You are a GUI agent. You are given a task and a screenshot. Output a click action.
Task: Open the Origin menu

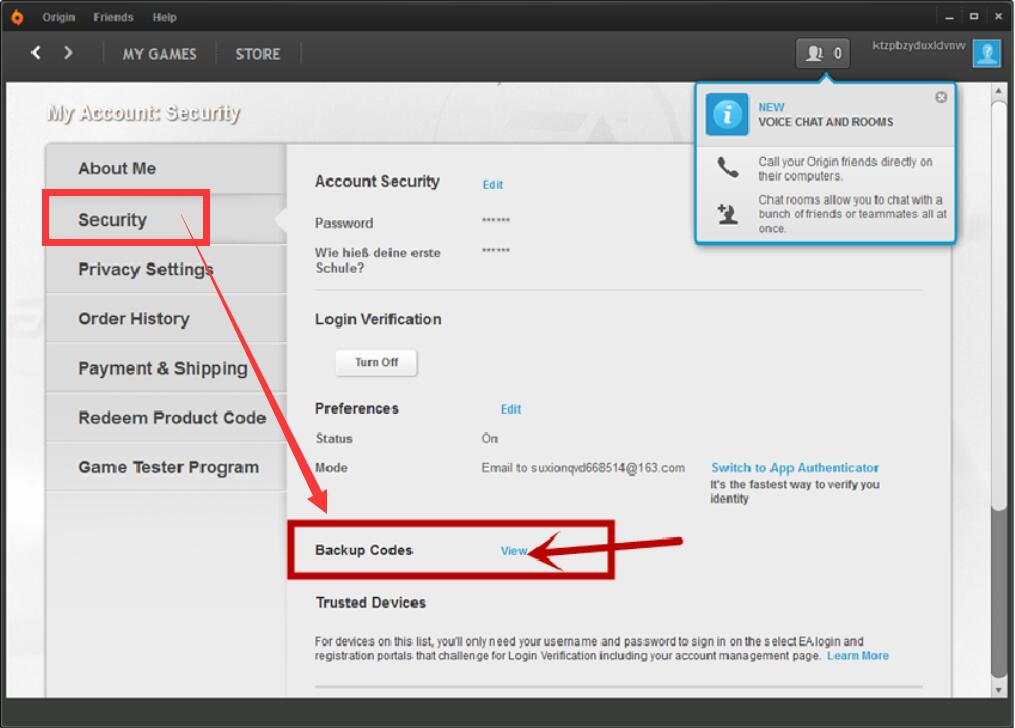[x=58, y=17]
